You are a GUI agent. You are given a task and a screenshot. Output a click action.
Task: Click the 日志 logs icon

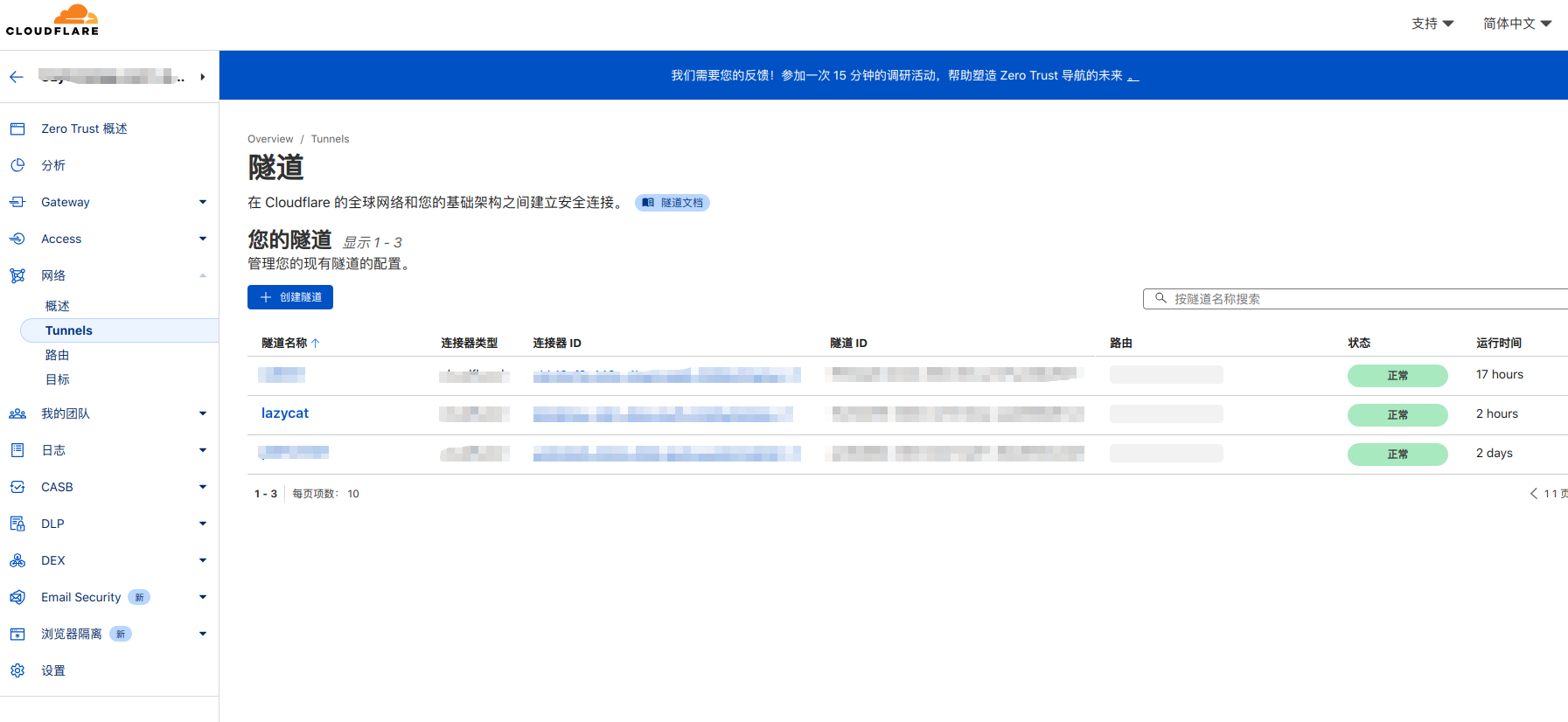(x=17, y=450)
